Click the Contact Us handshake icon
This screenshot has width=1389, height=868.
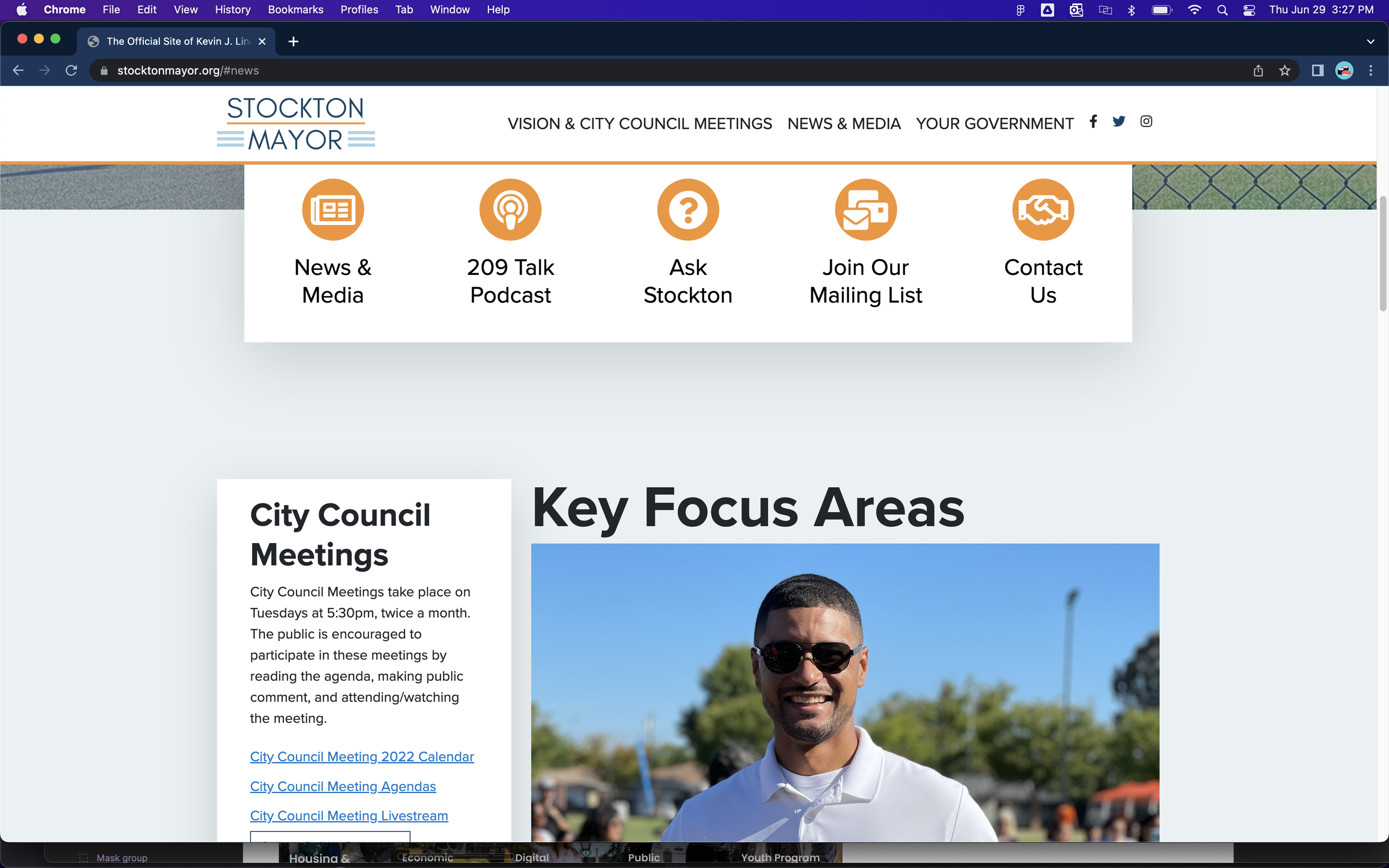(x=1043, y=209)
